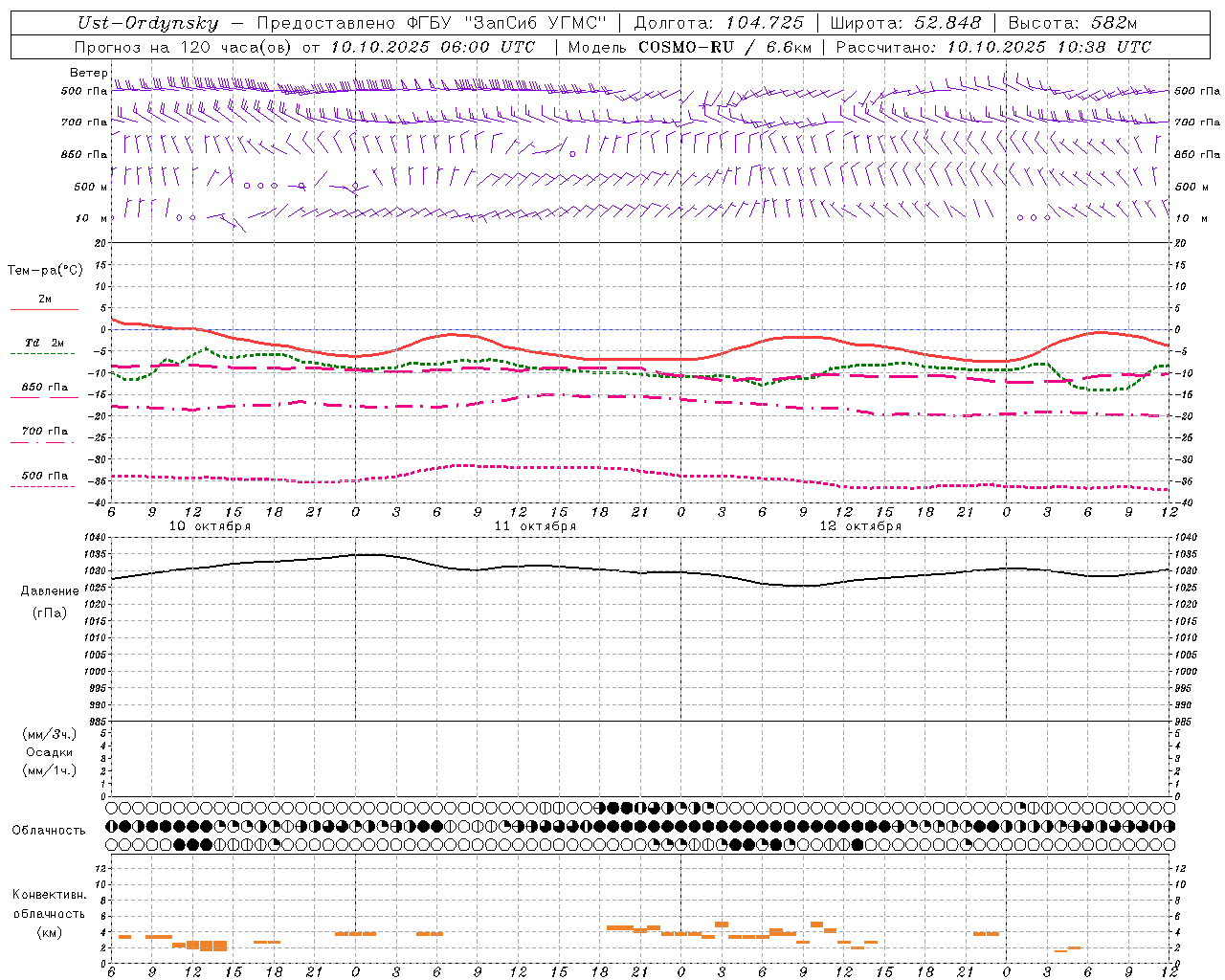
Task: Click the Ветер wind panel label
Action: [88, 73]
